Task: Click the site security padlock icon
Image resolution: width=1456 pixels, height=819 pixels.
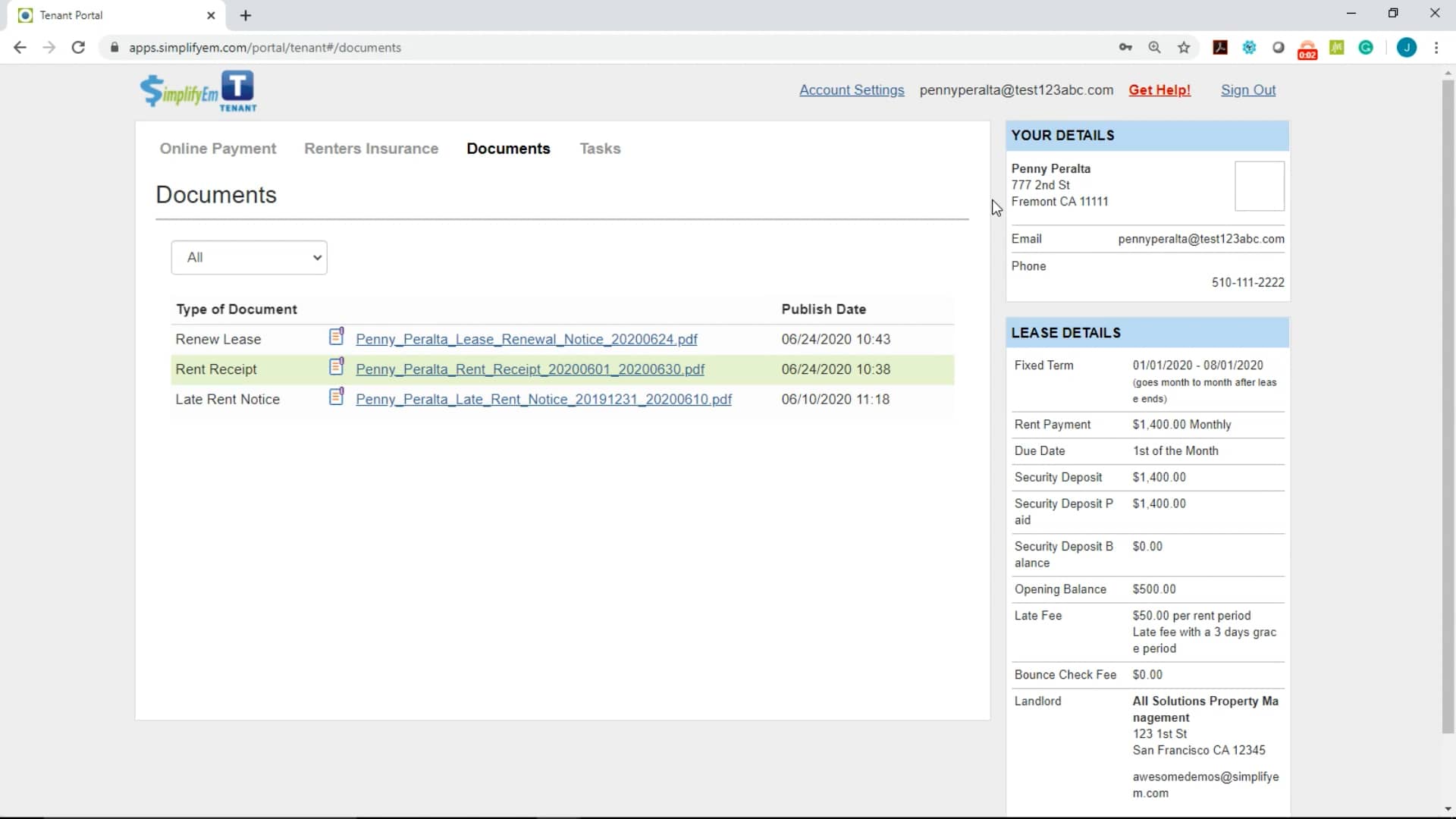Action: click(115, 47)
